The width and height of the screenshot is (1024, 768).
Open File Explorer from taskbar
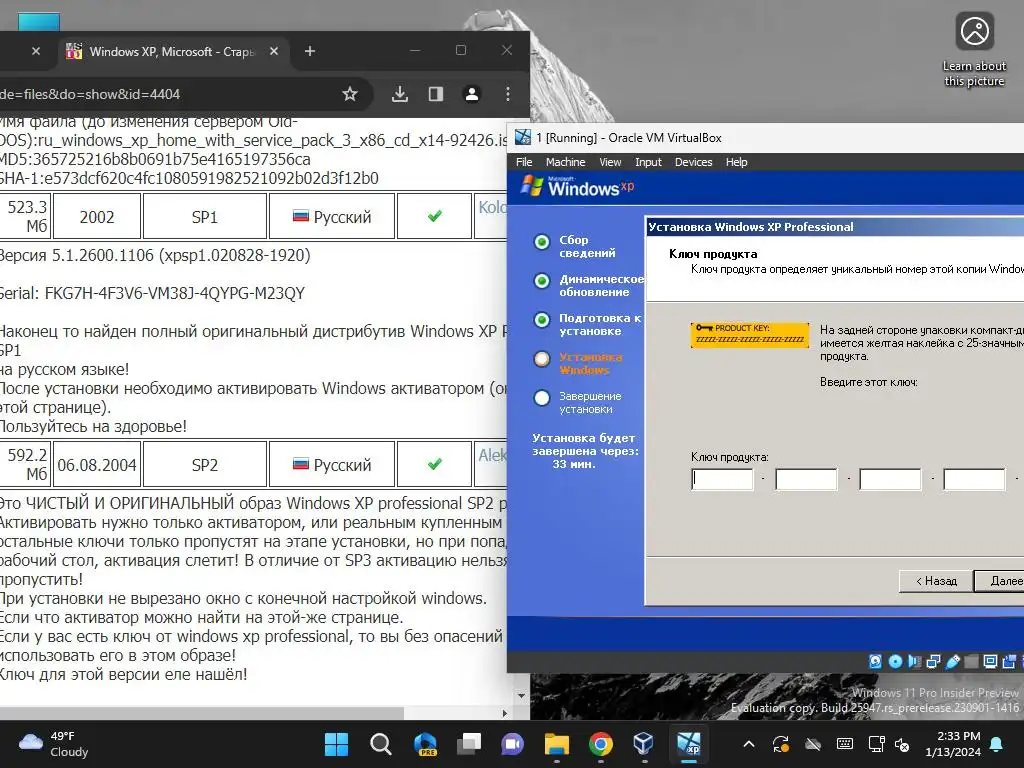[x=556, y=744]
